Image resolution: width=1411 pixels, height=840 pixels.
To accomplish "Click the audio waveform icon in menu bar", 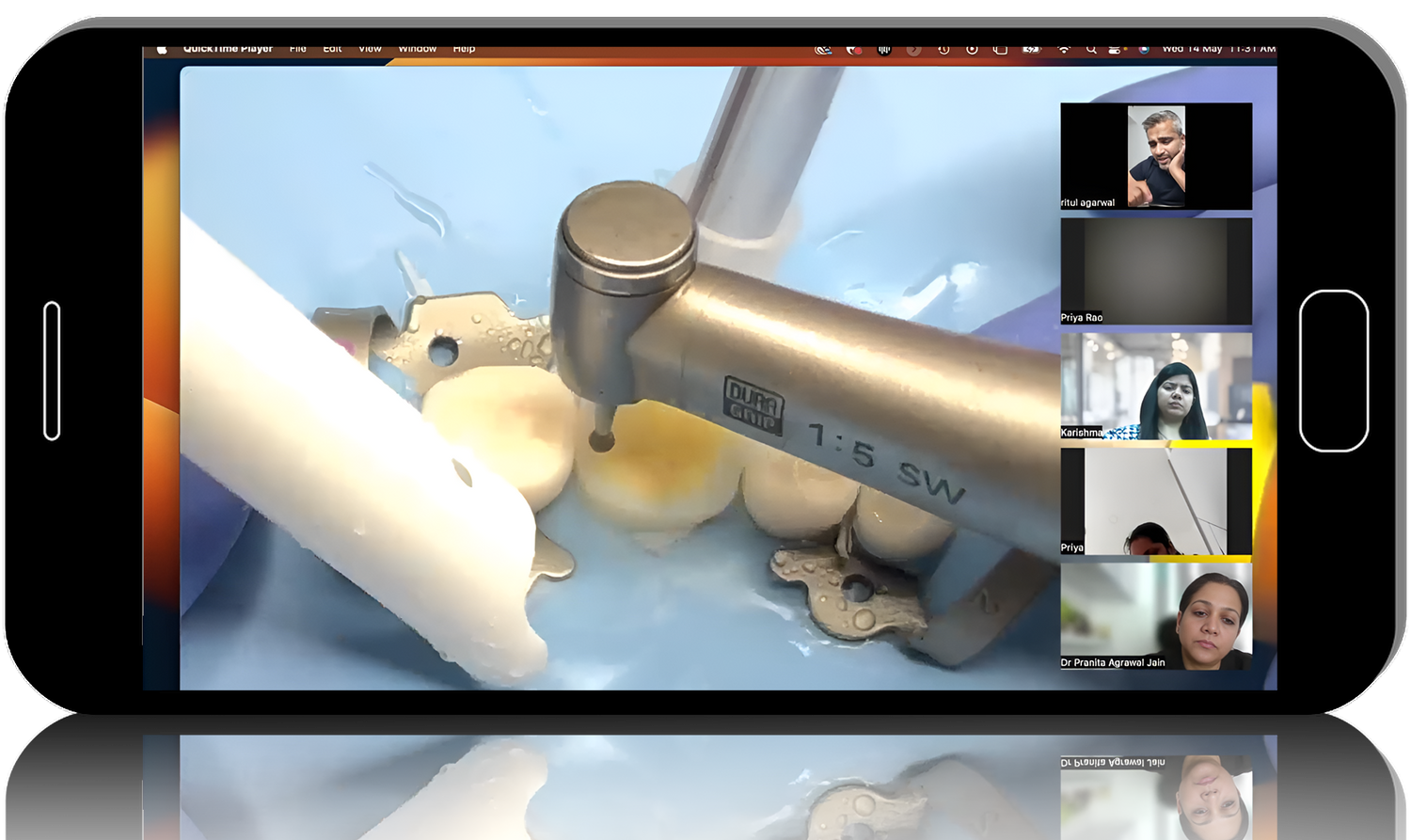I will [x=884, y=50].
